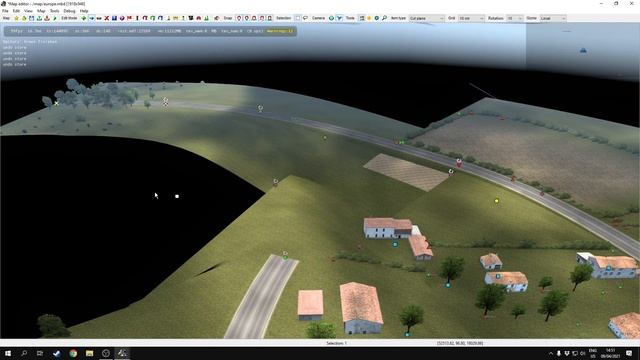Viewport: 640px width, 360px height.
Task: Open the Map menu
Action: pyautogui.click(x=41, y=11)
